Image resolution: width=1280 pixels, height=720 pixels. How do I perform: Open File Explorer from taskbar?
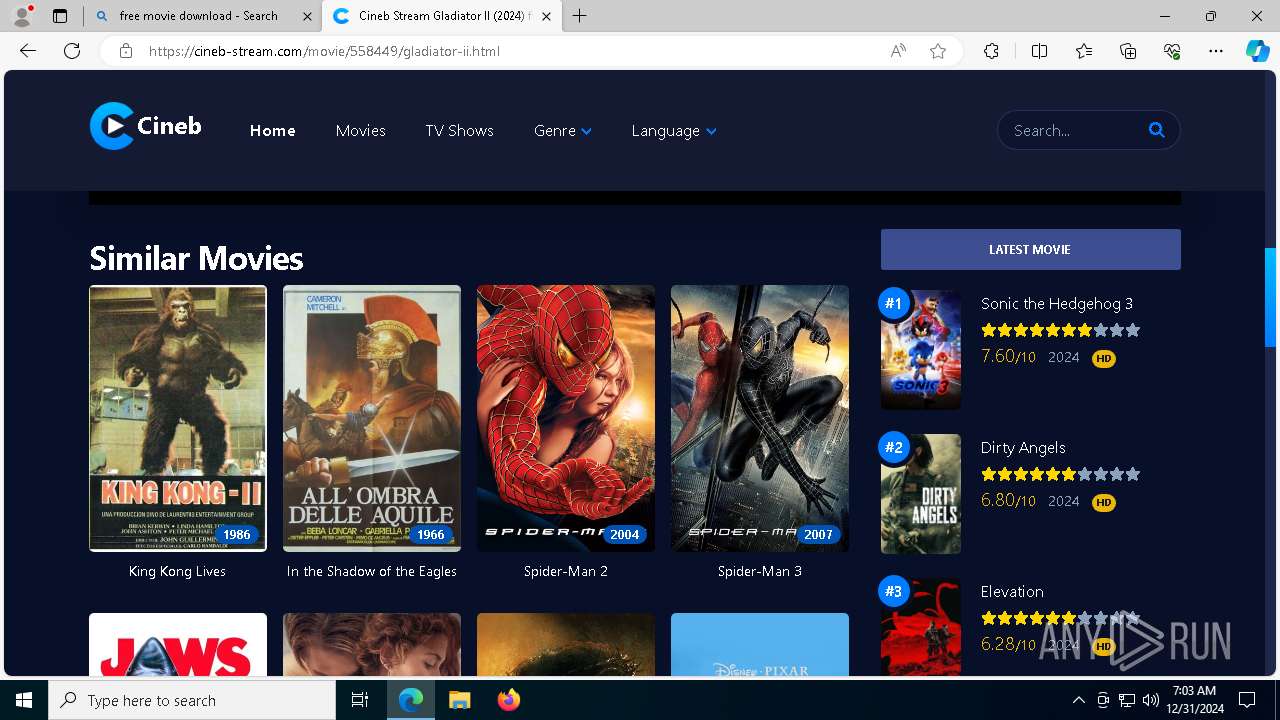(460, 700)
